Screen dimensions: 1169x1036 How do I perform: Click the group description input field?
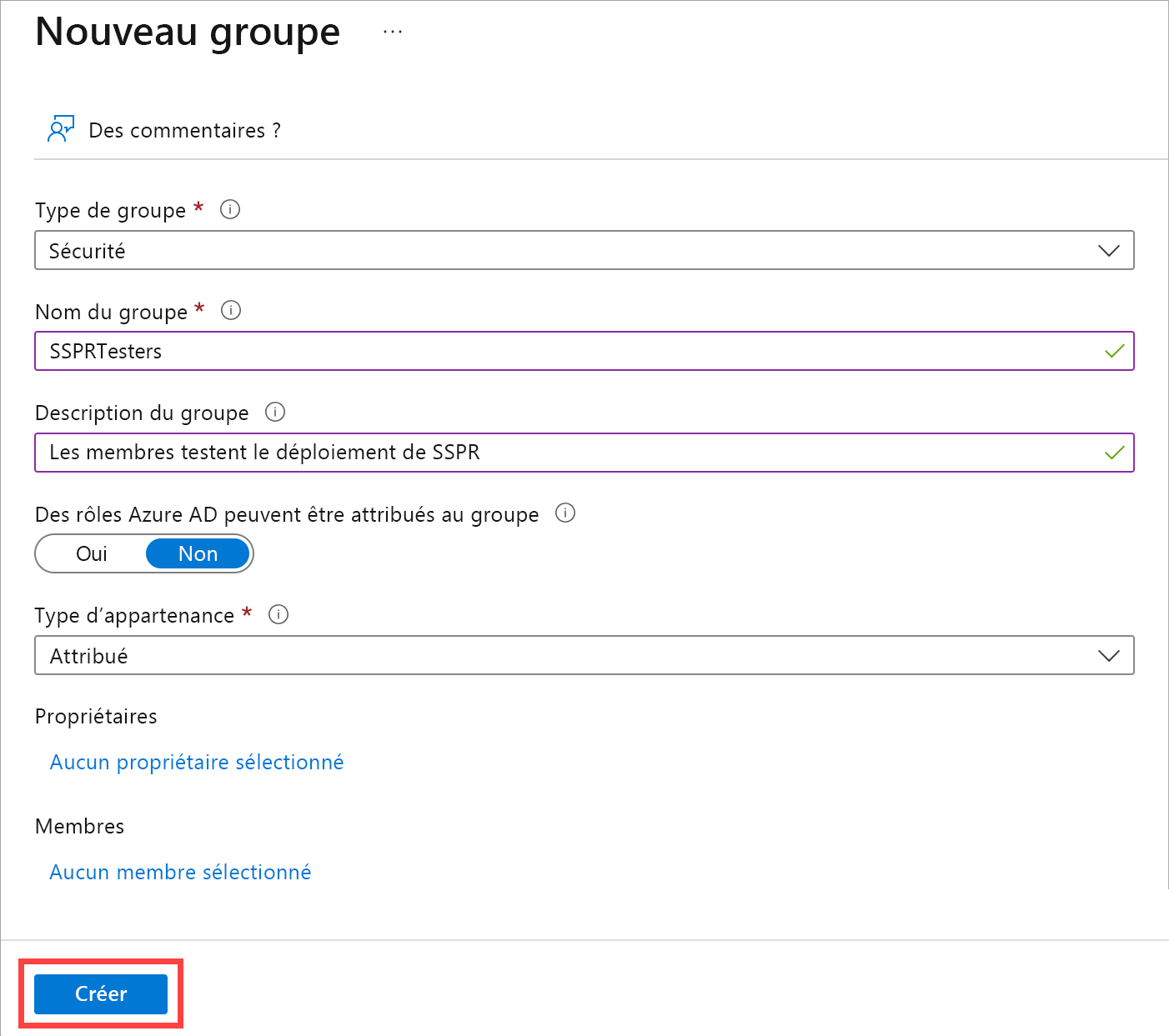tap(584, 453)
